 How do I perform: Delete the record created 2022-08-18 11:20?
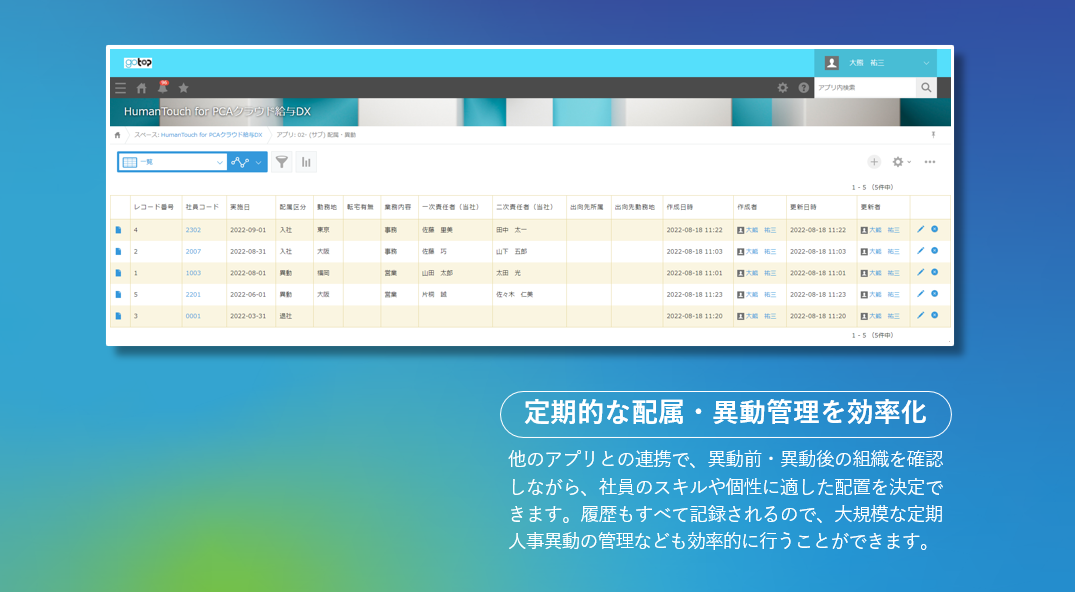pos(934,316)
